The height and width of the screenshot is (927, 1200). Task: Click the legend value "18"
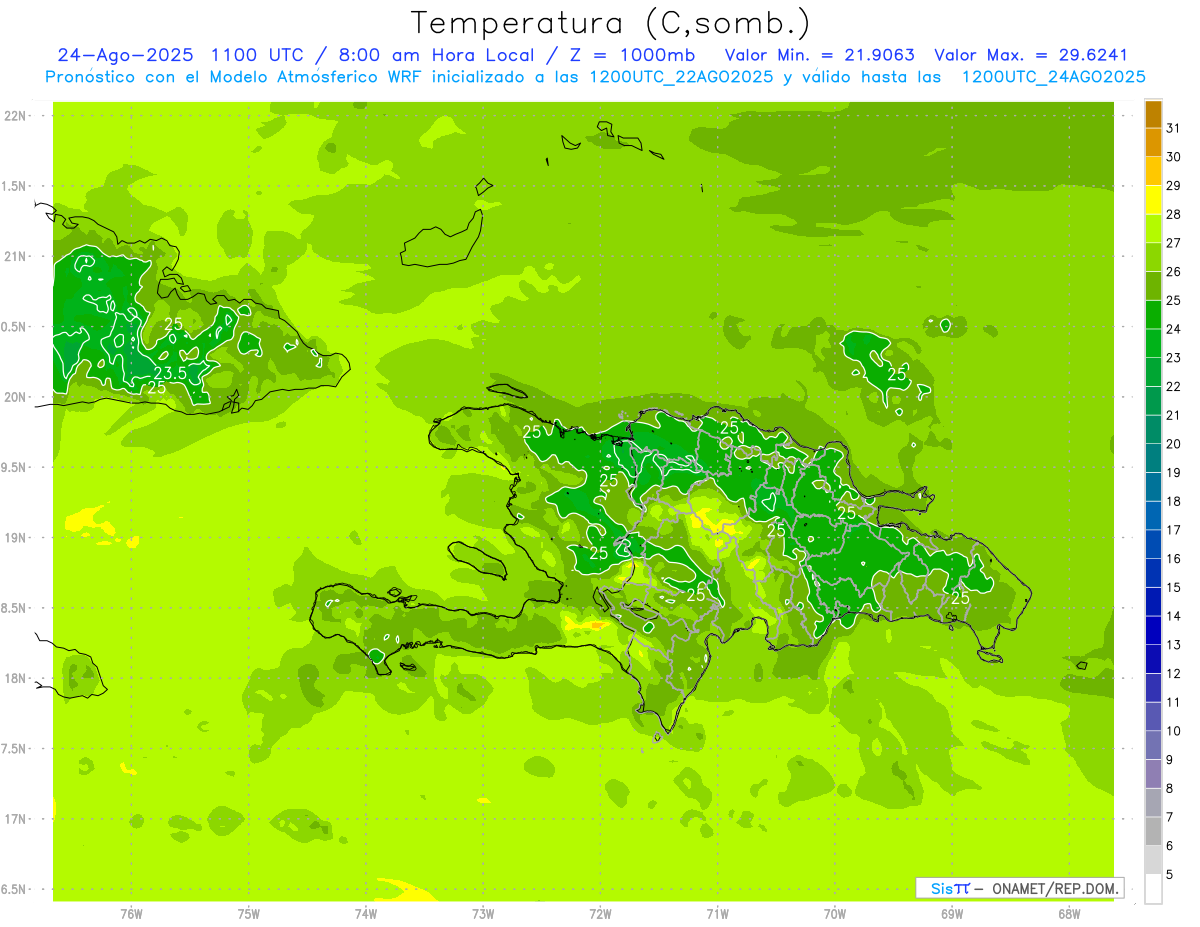pyautogui.click(x=1173, y=502)
